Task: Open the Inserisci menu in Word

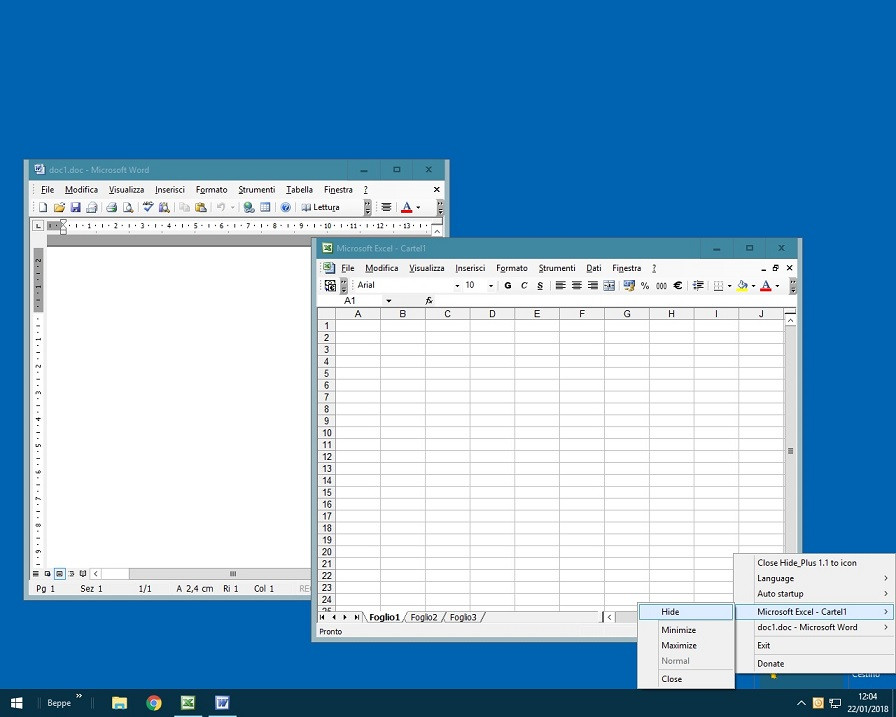Action: click(x=170, y=190)
